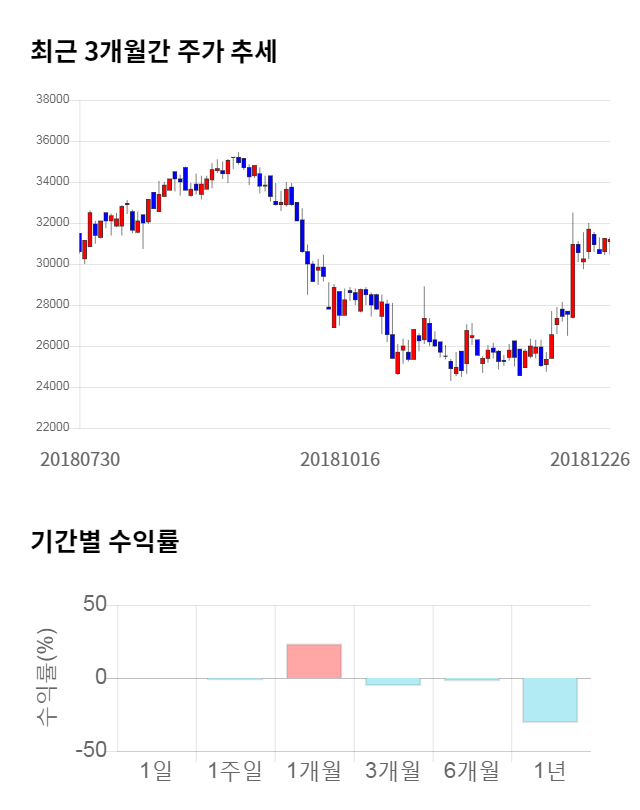Image resolution: width=640 pixels, height=810 pixels.
Task: Click the '1일' period label
Action: pyautogui.click(x=157, y=770)
